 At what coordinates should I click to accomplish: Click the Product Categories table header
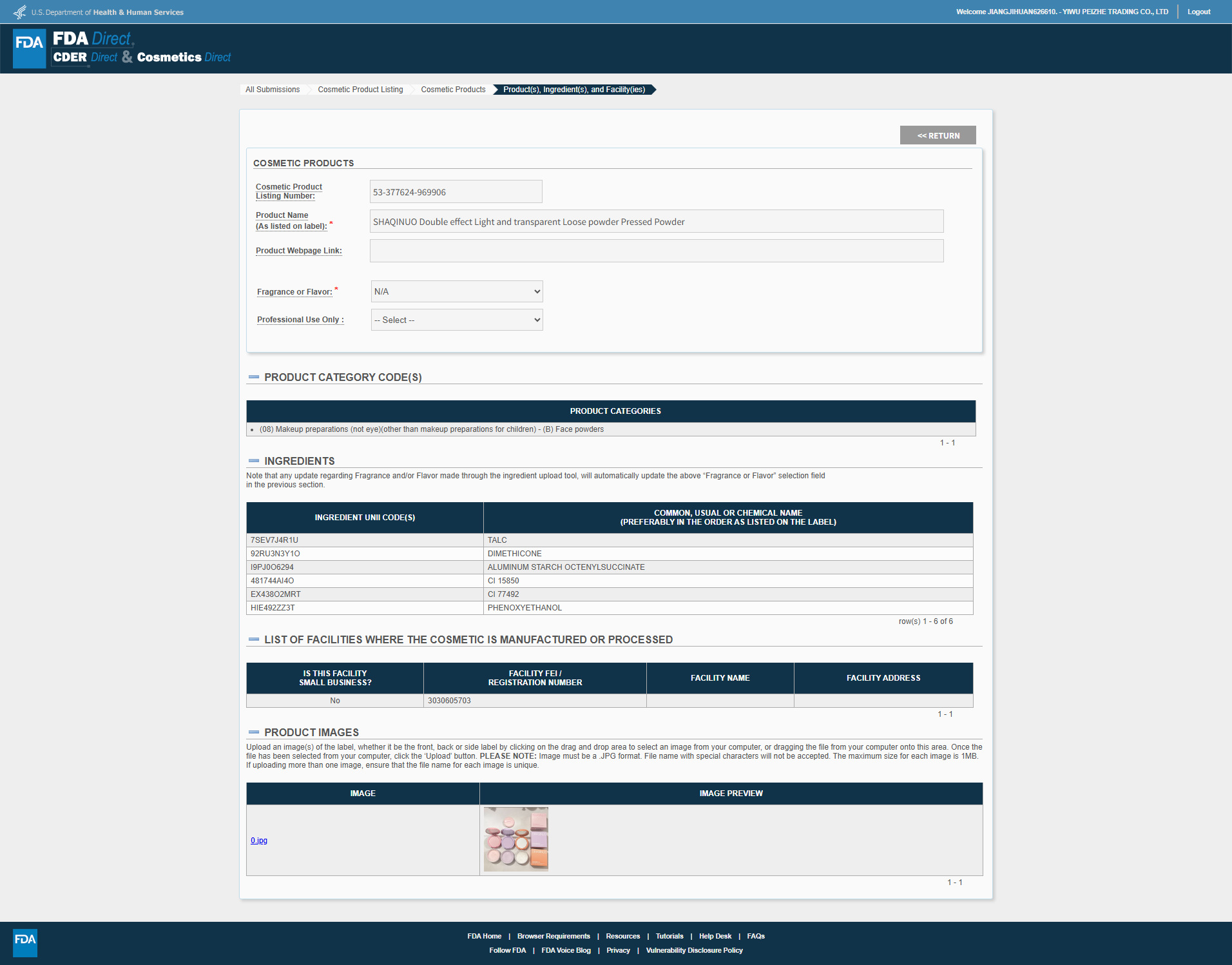point(611,411)
